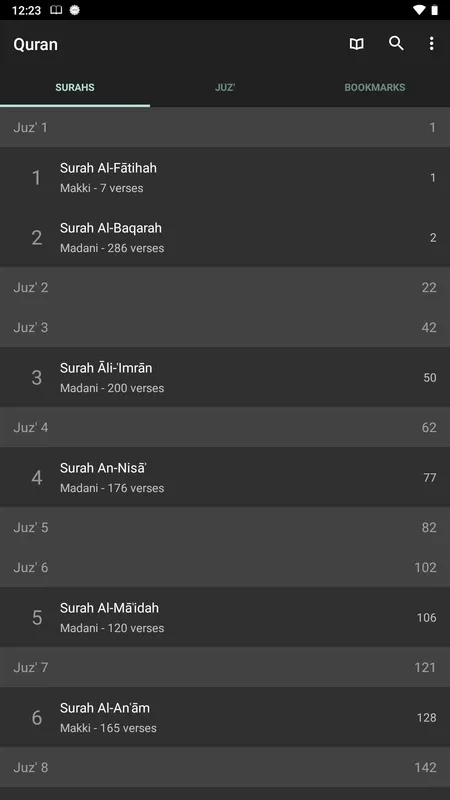This screenshot has height=800, width=450.
Task: Tap the search magnifier icon
Action: point(396,43)
